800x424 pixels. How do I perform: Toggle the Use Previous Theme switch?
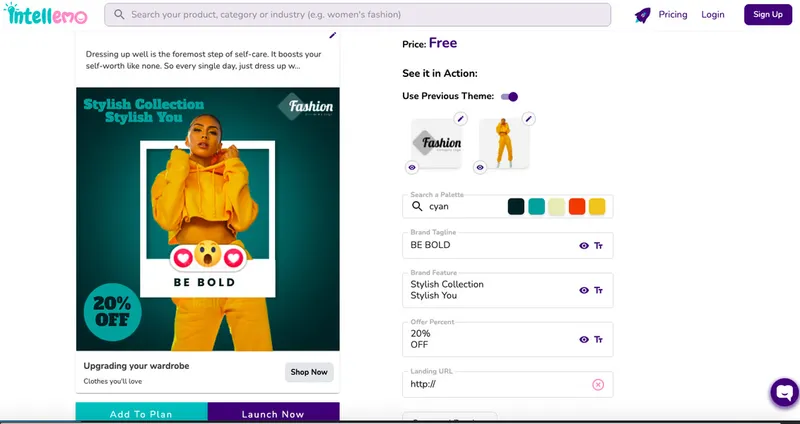point(510,96)
